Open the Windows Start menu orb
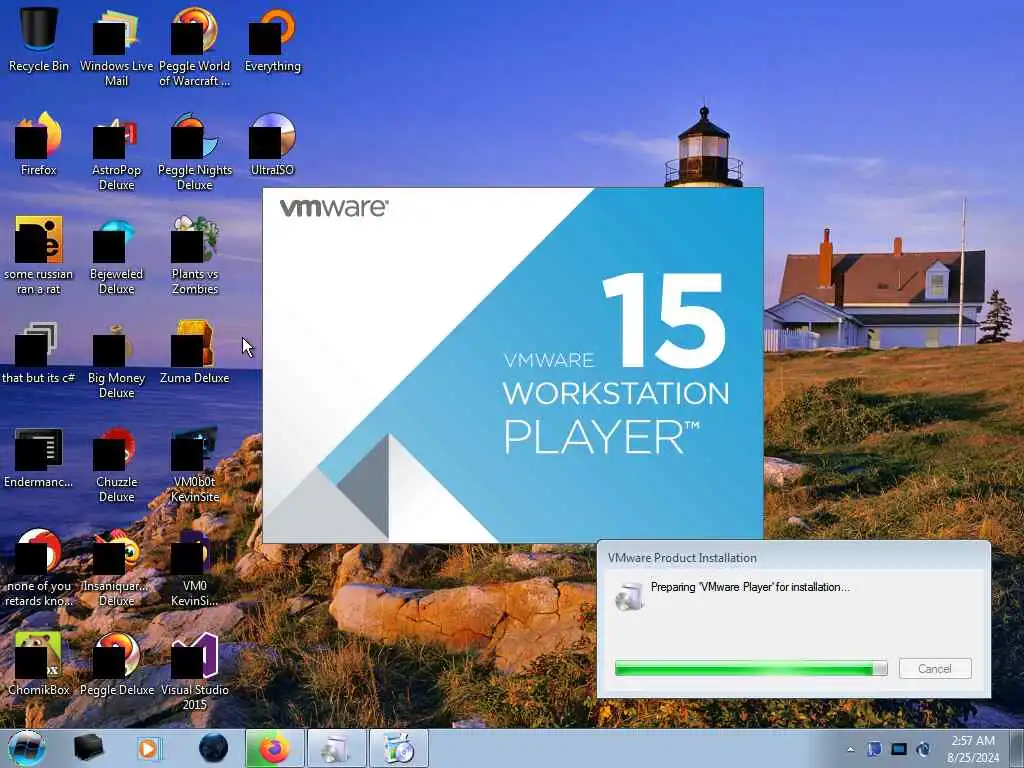Viewport: 1024px width, 768px height. coord(27,748)
